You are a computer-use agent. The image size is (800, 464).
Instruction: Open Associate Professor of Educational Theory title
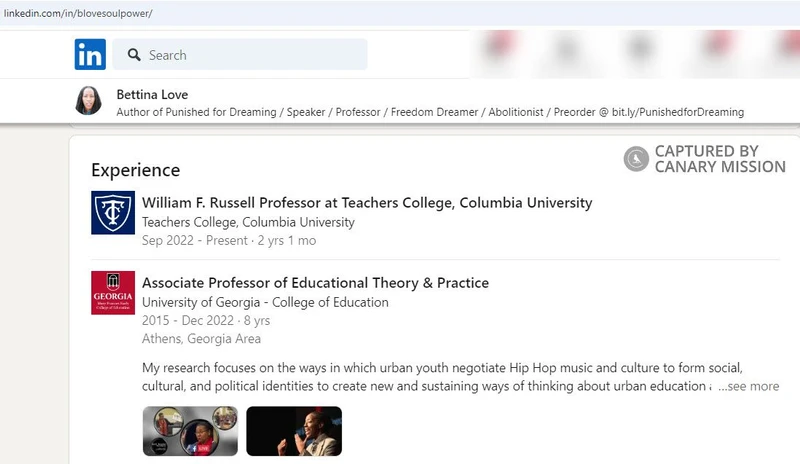coord(315,283)
